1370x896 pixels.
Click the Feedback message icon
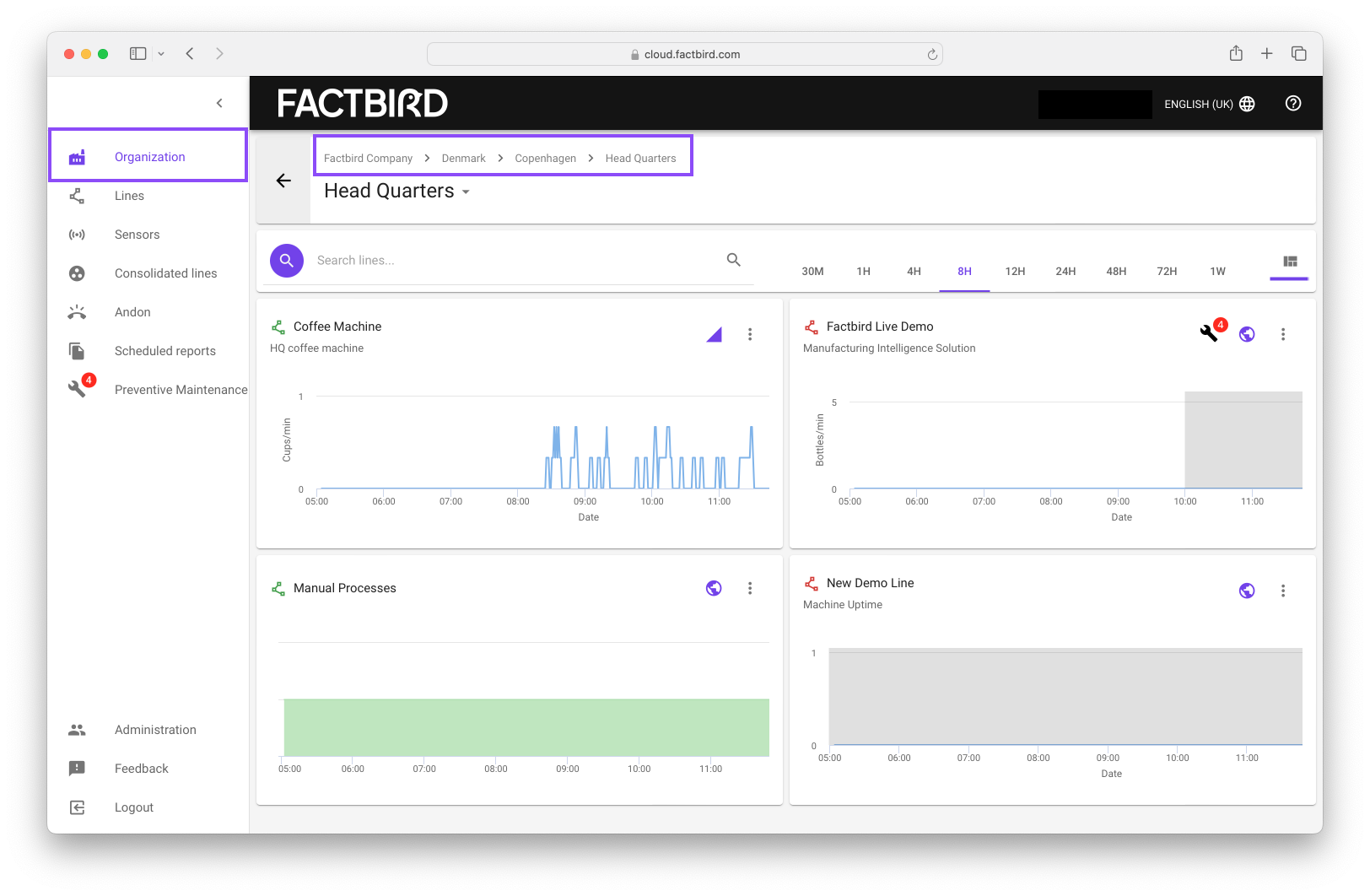[x=77, y=769]
